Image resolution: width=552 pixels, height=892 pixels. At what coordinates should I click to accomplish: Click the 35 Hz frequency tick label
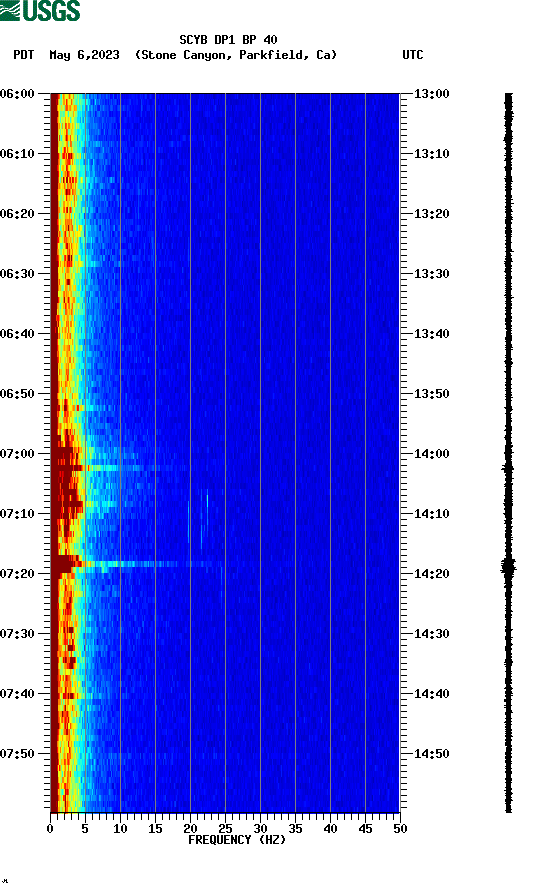coord(295,829)
